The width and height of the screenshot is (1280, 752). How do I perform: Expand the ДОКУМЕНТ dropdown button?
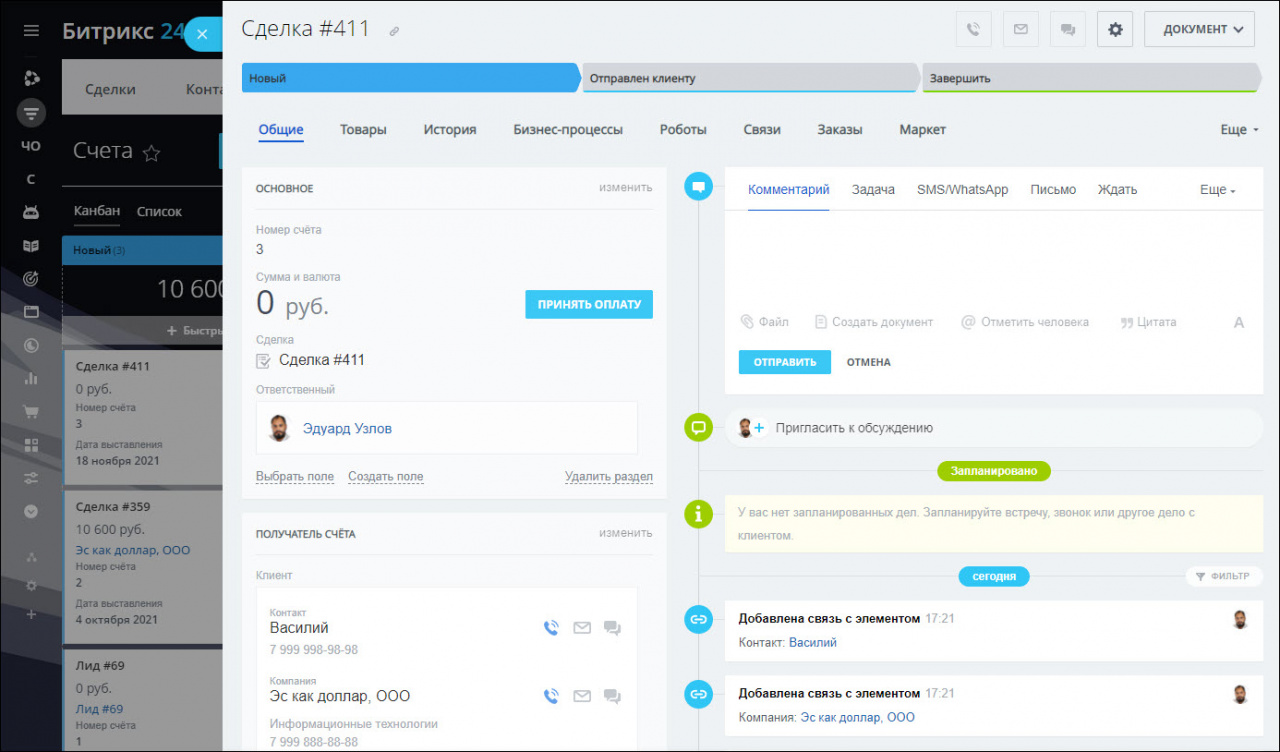1199,29
